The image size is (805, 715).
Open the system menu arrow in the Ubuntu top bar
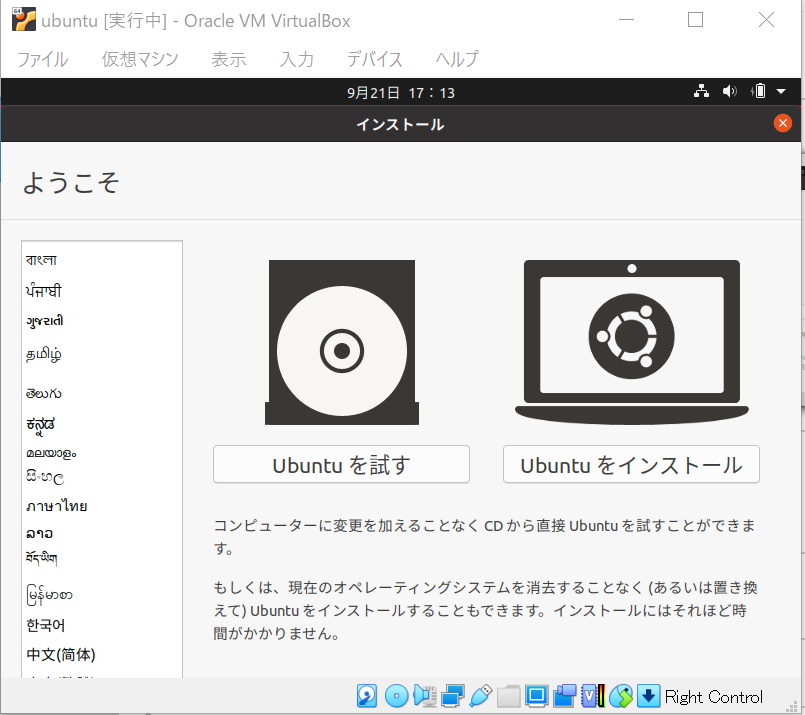point(781,92)
